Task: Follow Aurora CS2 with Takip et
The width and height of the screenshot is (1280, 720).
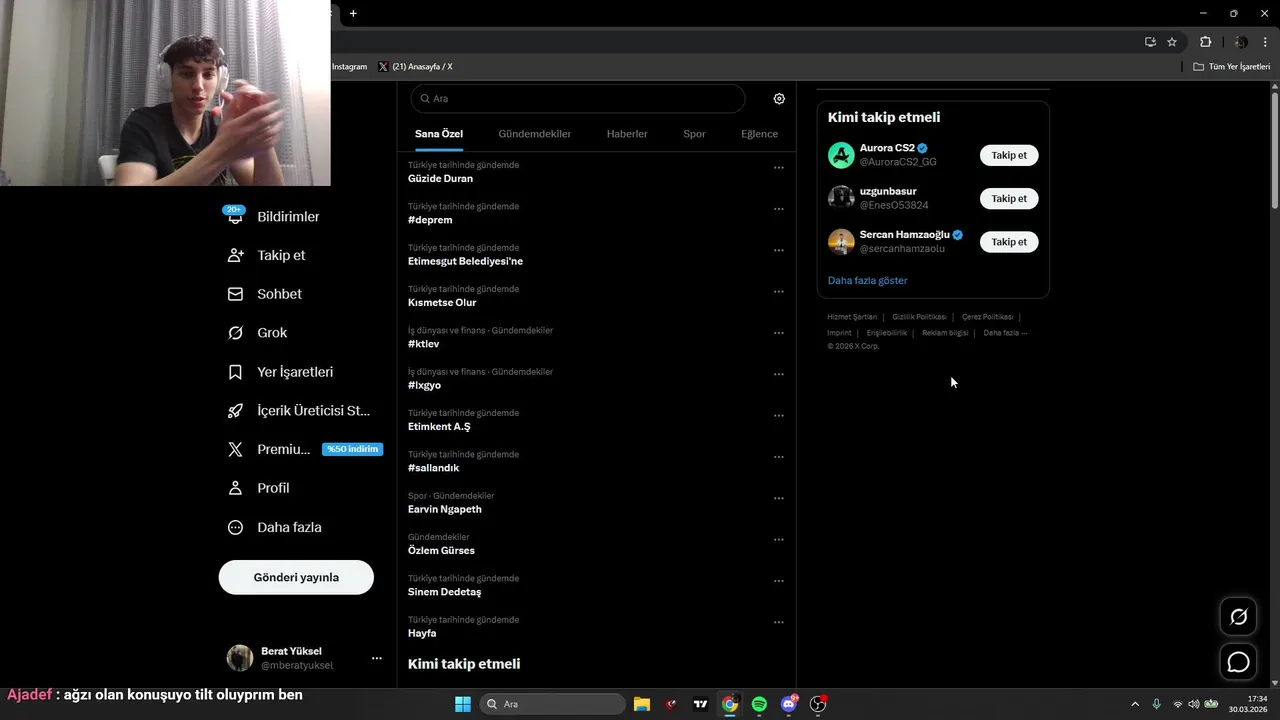Action: point(1009,155)
